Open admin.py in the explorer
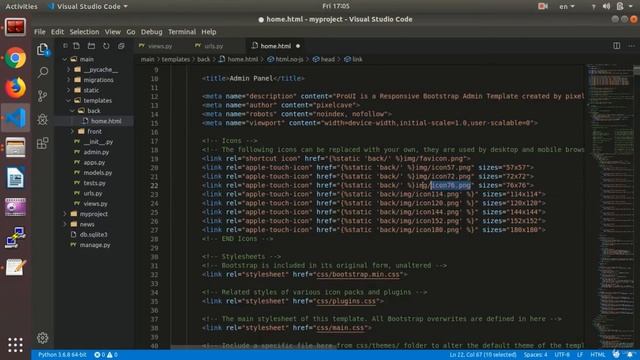640x360 pixels. click(x=96, y=152)
